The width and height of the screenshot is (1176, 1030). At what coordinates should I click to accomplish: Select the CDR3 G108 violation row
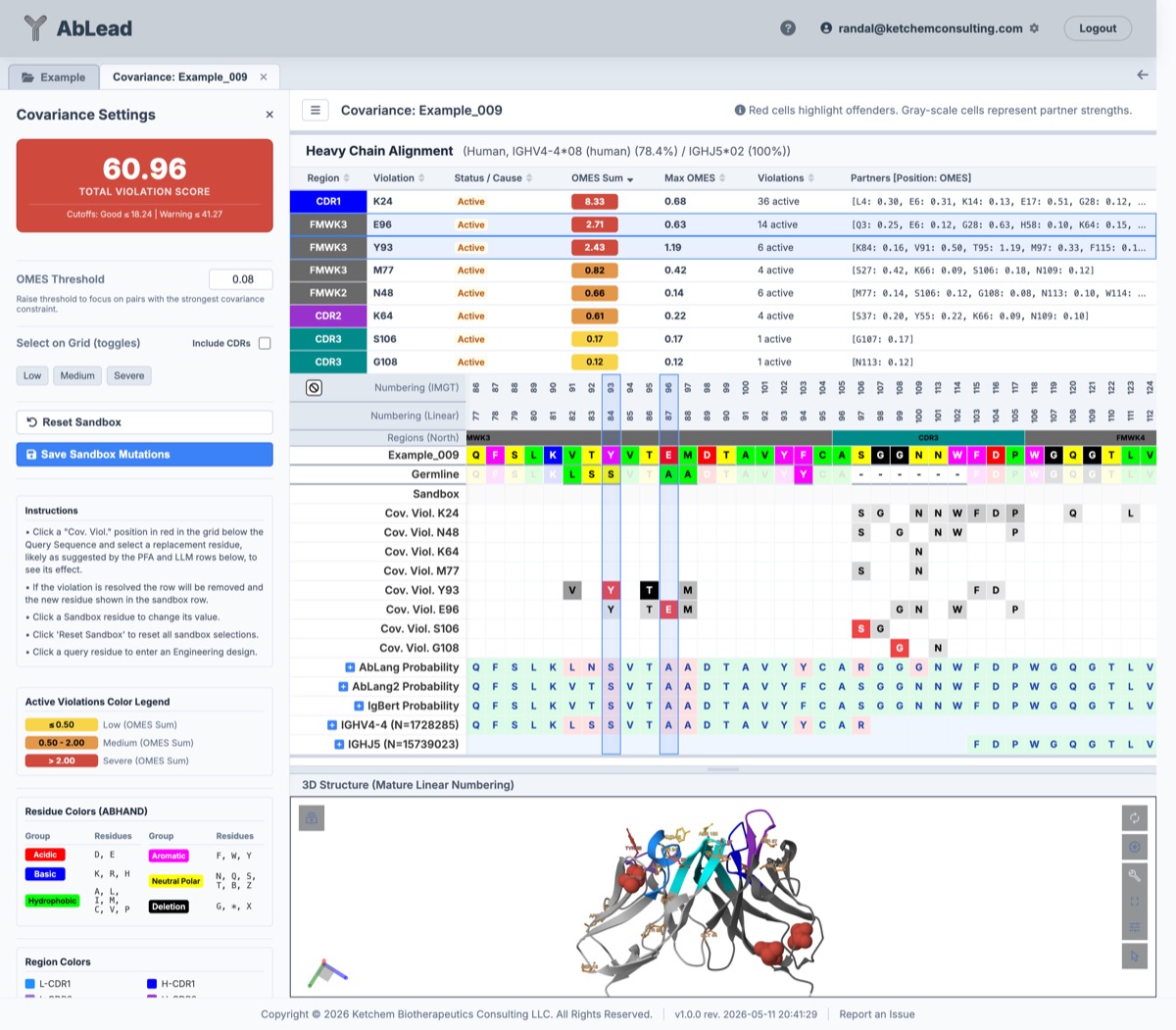722,362
